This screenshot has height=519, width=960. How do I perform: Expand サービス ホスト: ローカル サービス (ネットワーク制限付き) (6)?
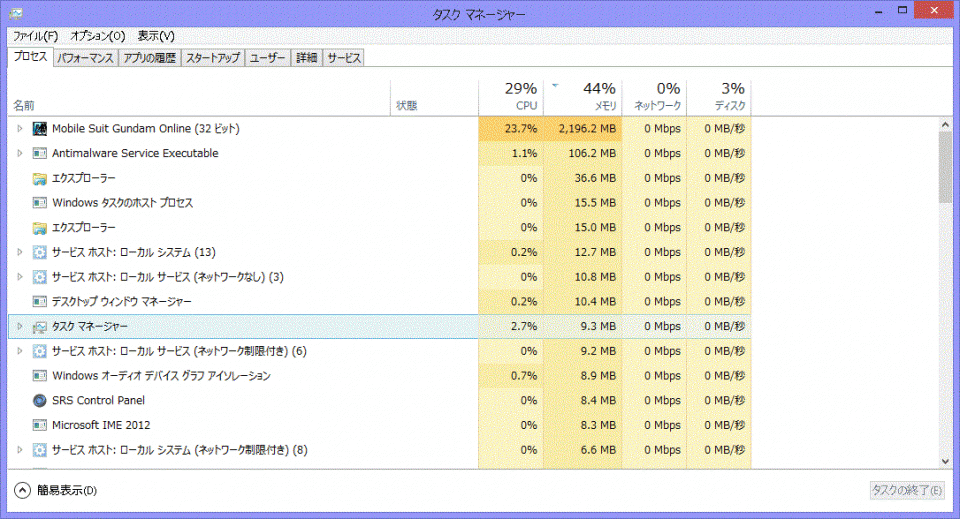(20, 351)
